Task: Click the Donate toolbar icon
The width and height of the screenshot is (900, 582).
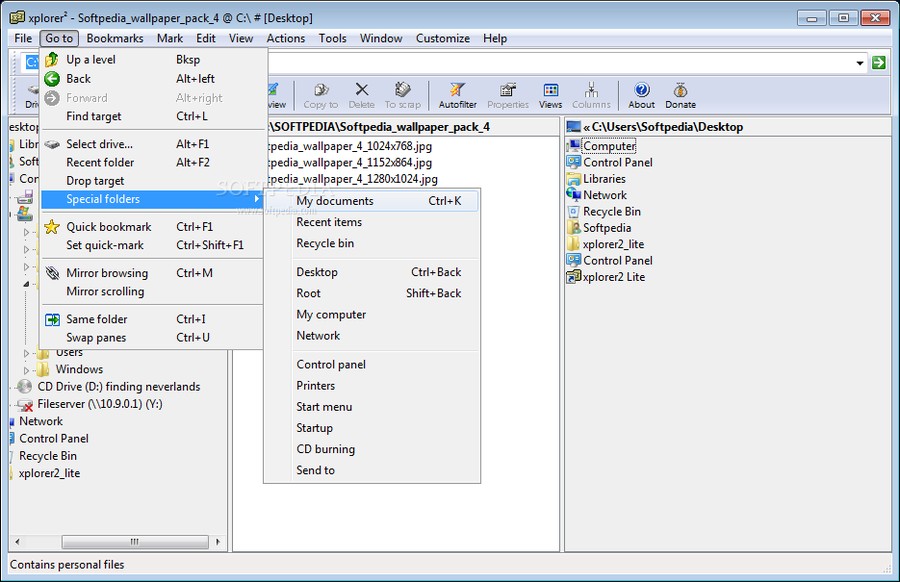Action: 681,90
